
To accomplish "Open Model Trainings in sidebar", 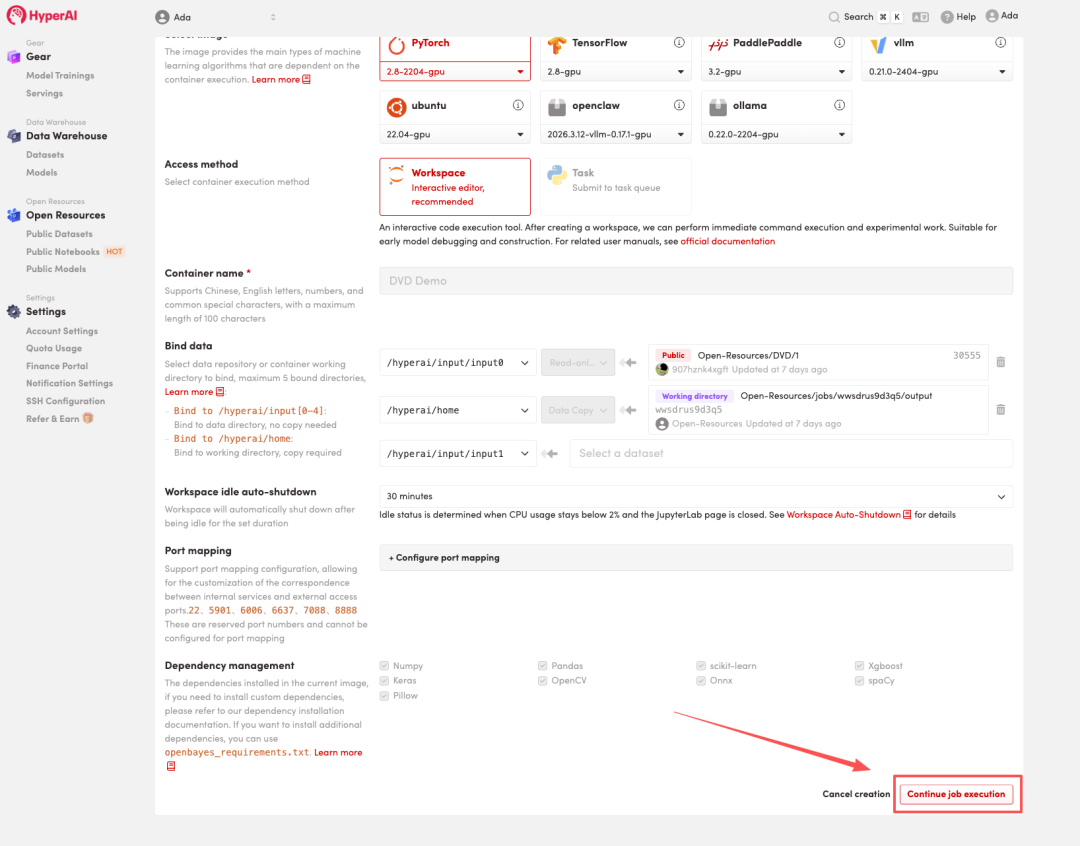I will click(x=60, y=75).
